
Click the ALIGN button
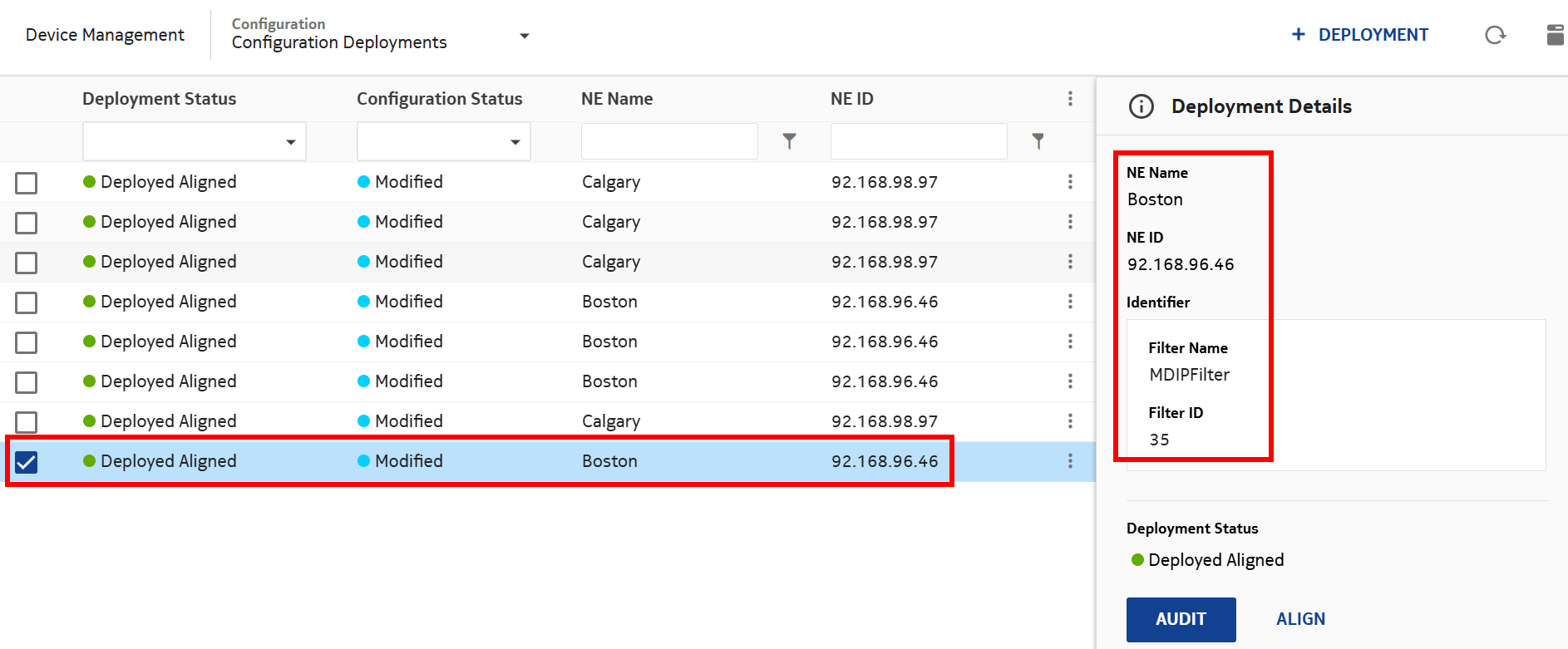tap(1300, 619)
